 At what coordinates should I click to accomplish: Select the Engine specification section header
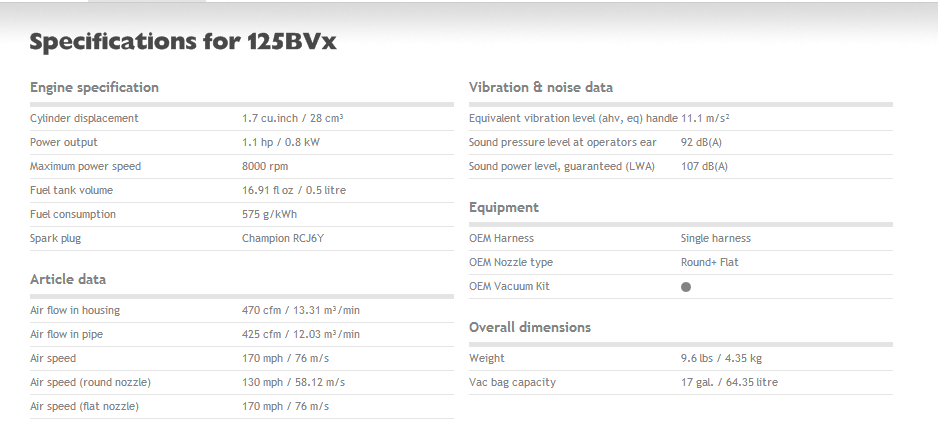[94, 87]
